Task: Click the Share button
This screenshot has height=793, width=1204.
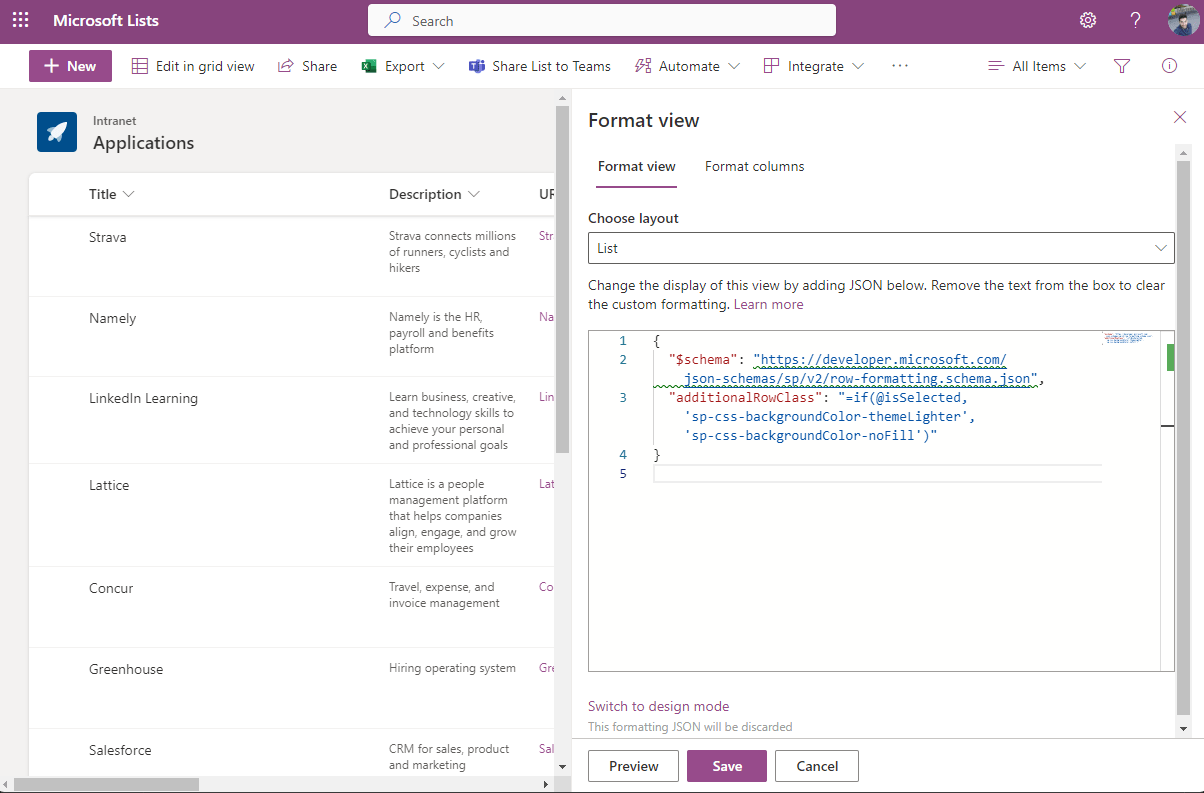Action: point(307,66)
